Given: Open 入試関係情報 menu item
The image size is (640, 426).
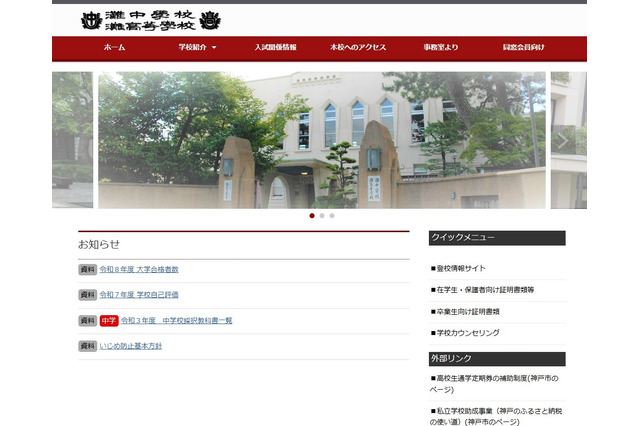Looking at the screenshot, I should click(x=276, y=47).
